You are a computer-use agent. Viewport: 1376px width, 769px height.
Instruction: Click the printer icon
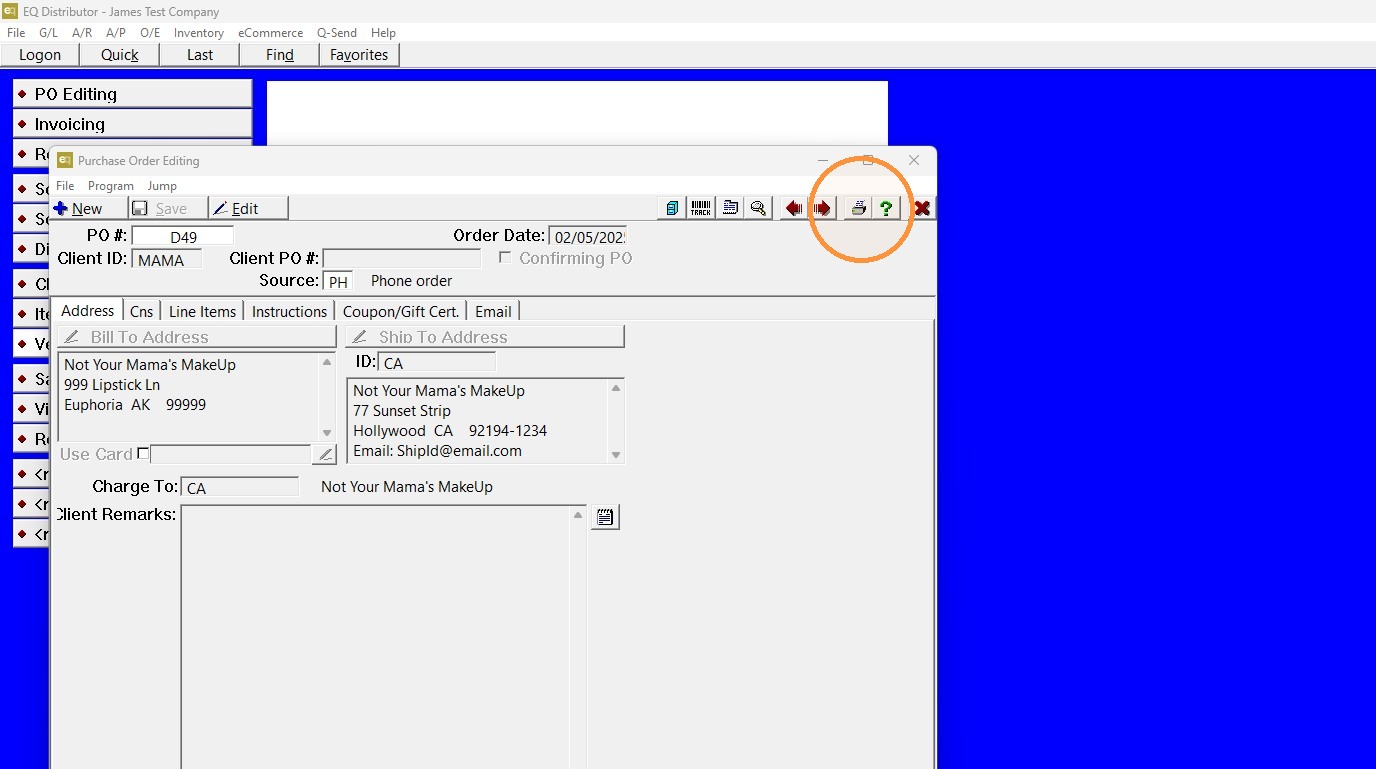[857, 208]
